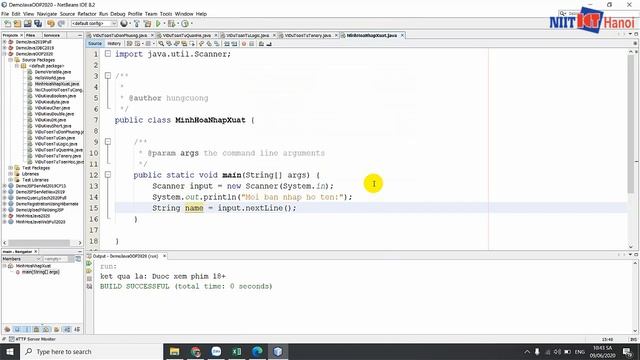Click the Stop icon in Output panel

pos(89,279)
